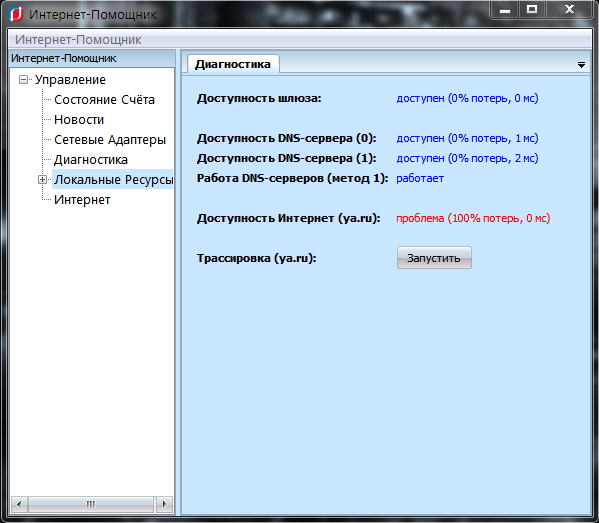Click the red ya.ru availability problem status

(473, 218)
